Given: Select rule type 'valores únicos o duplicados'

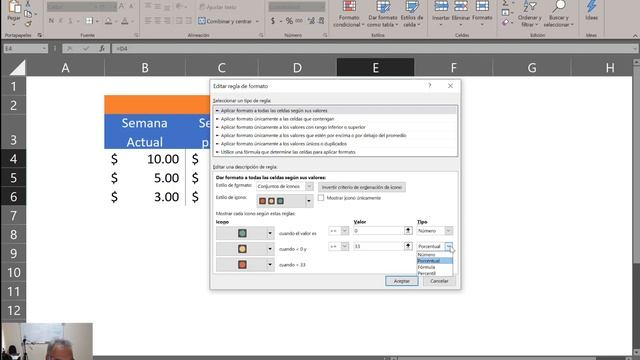Looking at the screenshot, I should coord(335,144).
